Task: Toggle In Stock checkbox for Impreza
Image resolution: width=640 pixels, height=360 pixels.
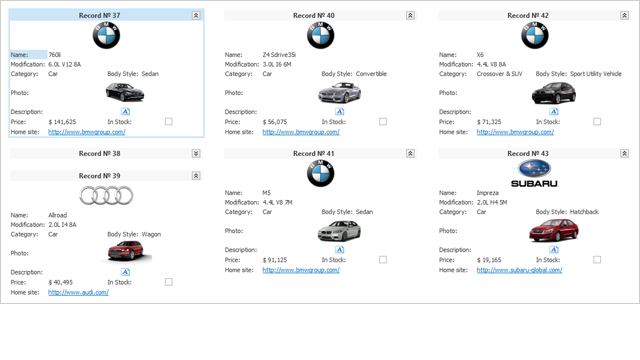Action: point(597,260)
